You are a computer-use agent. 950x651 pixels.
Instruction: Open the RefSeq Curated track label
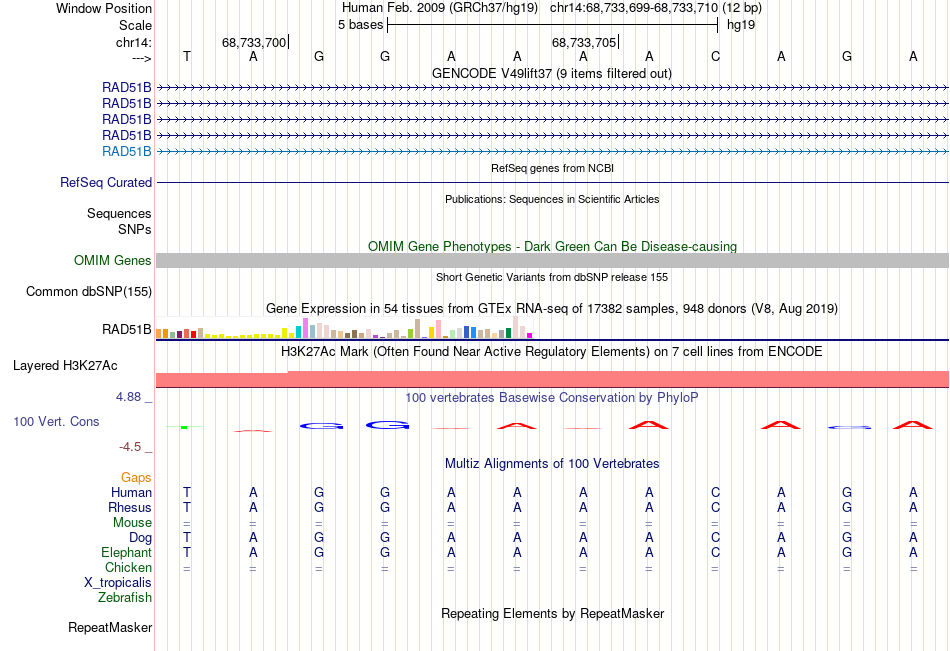coord(106,182)
